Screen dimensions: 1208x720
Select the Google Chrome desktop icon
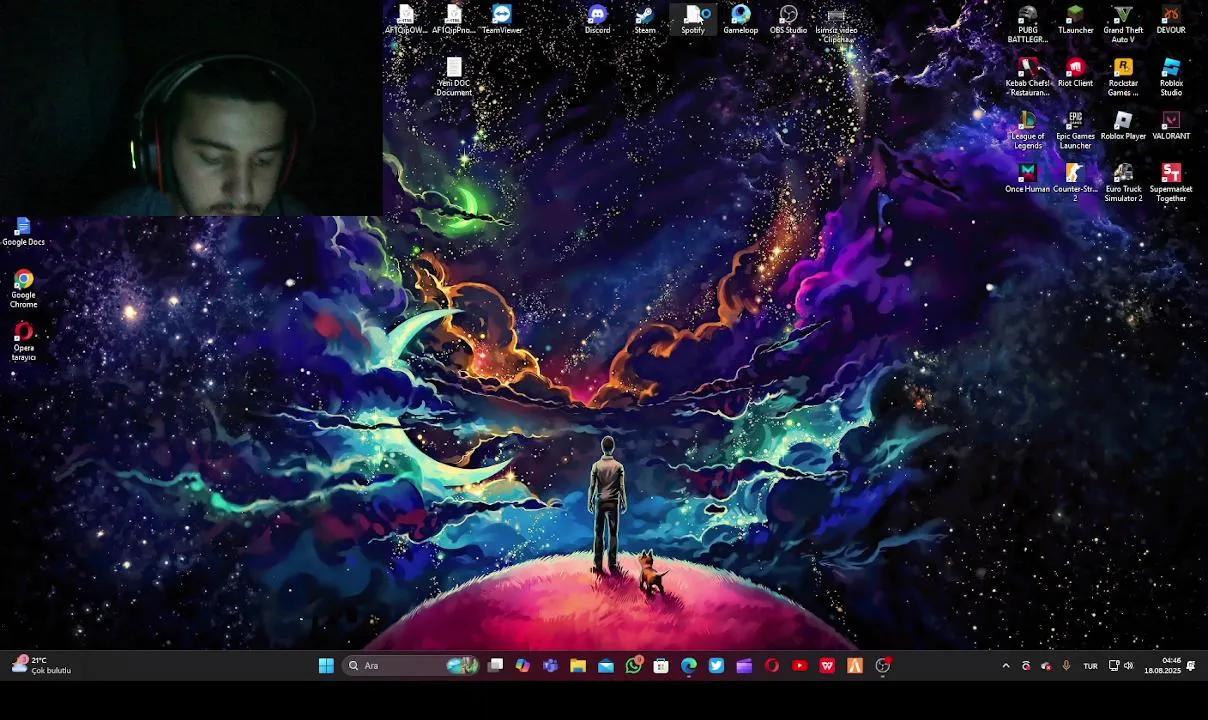pos(23,289)
